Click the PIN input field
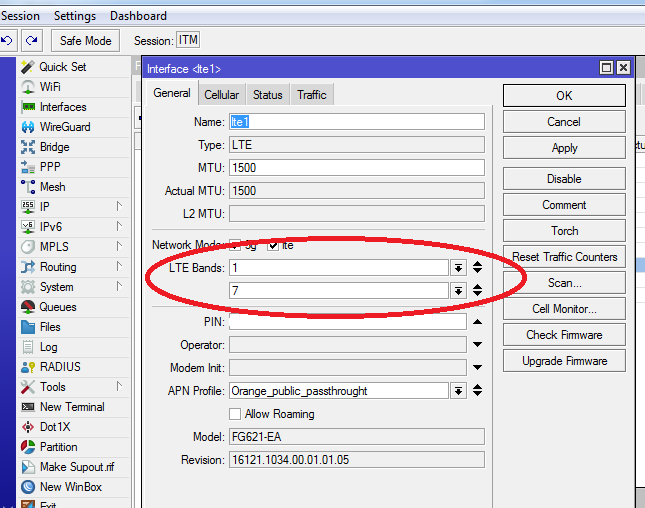Screen dimensions: 645x508 coord(348,322)
